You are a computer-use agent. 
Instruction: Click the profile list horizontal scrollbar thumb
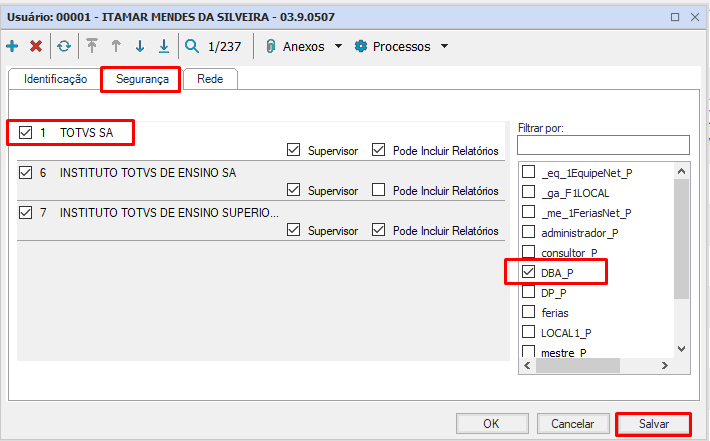point(578,365)
